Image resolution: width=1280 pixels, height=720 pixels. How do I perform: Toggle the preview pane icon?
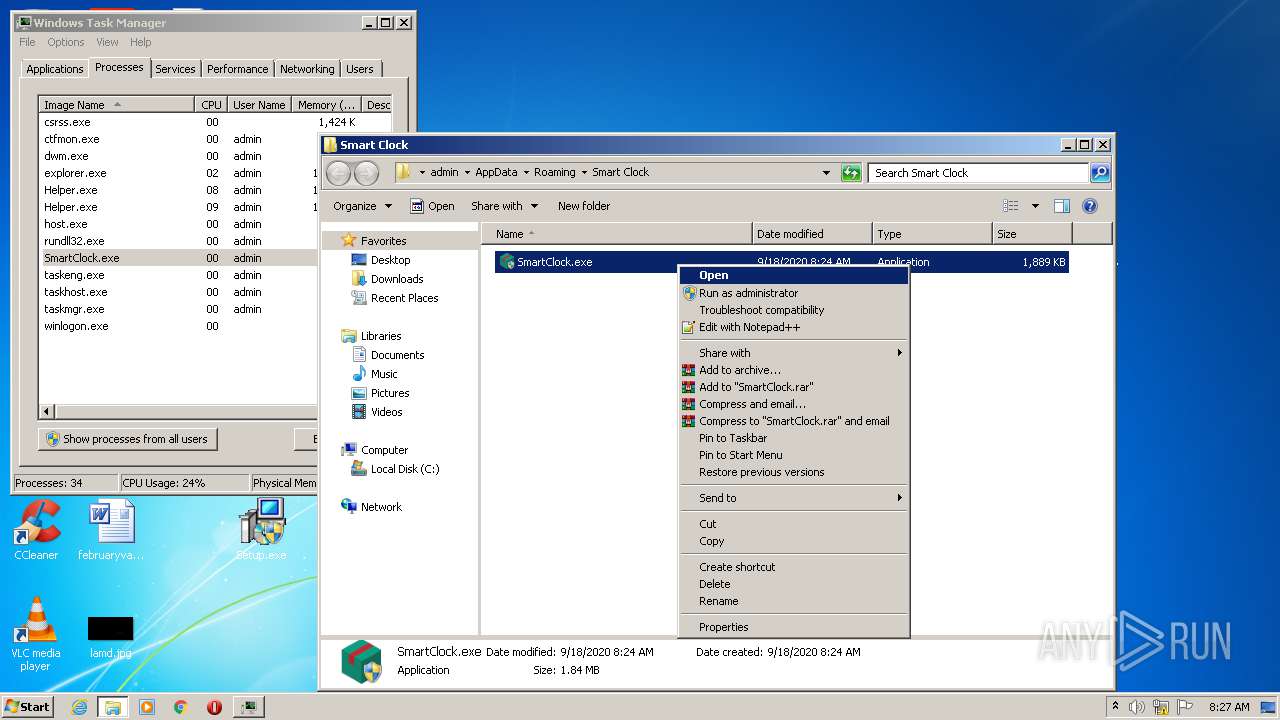1062,206
